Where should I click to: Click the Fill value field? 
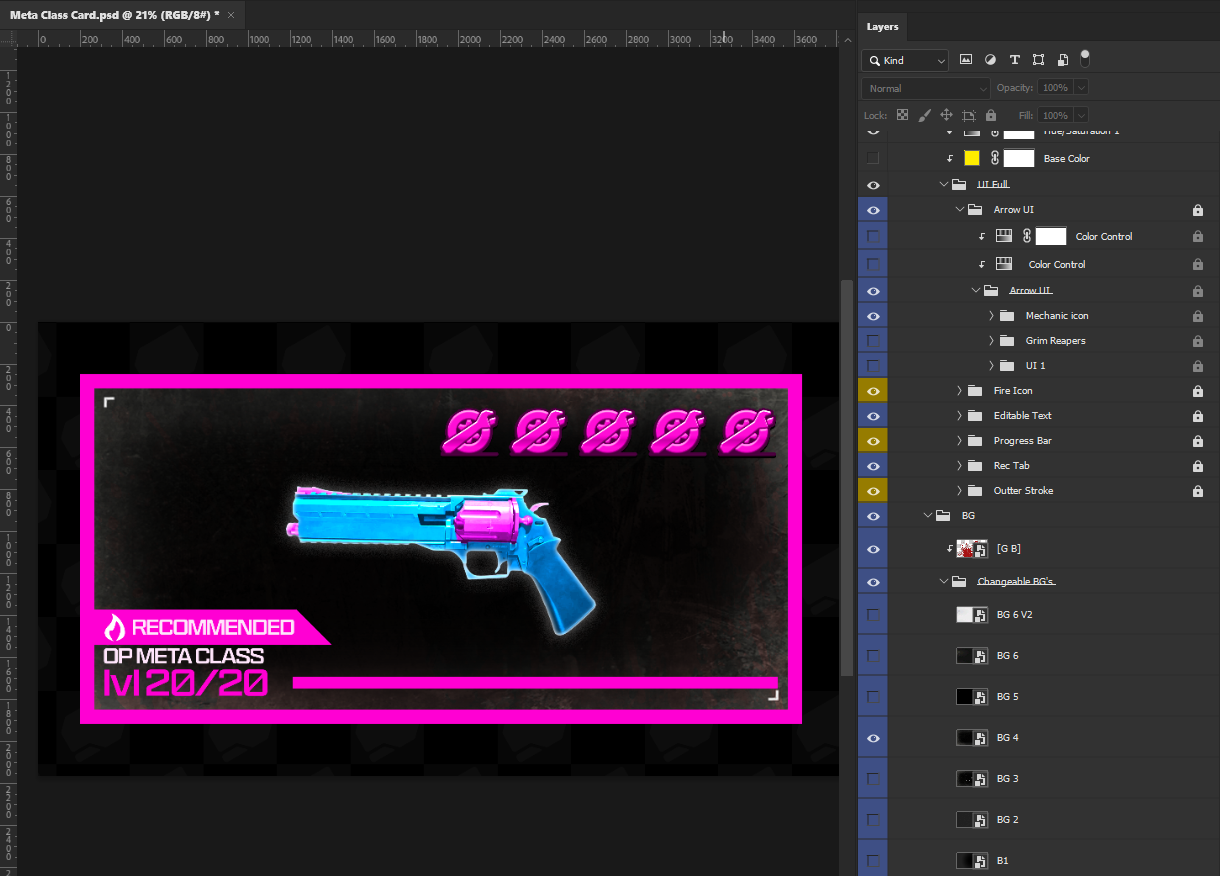tap(1055, 115)
